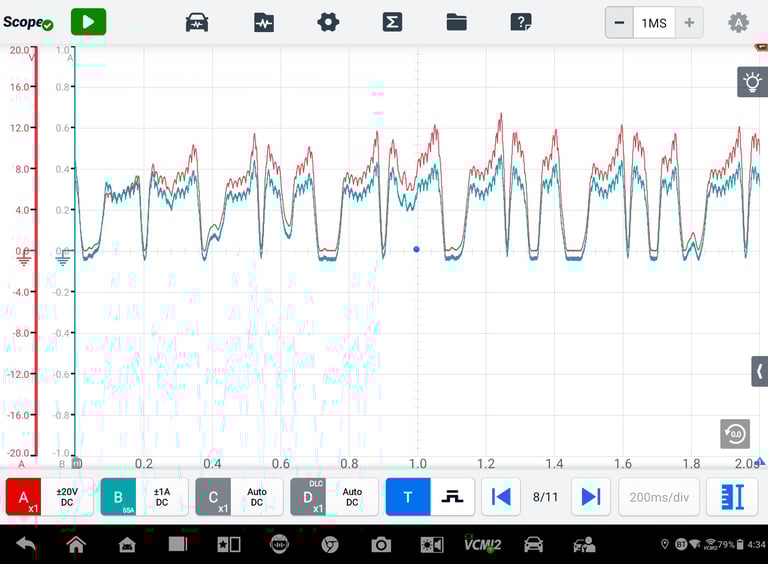Select channel A ground level marker

pos(24,257)
